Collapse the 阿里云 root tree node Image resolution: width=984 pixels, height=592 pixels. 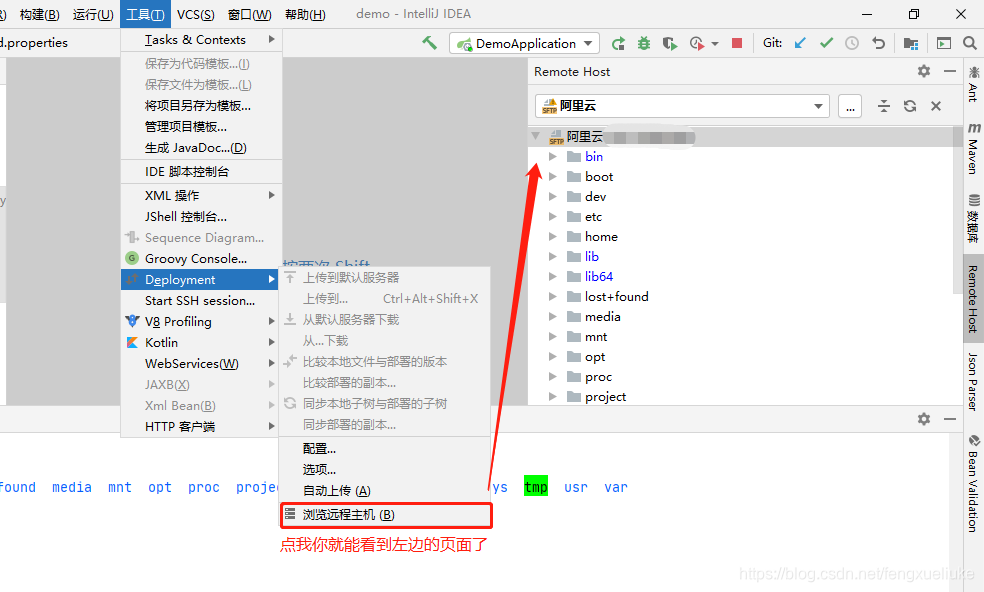pyautogui.click(x=535, y=136)
